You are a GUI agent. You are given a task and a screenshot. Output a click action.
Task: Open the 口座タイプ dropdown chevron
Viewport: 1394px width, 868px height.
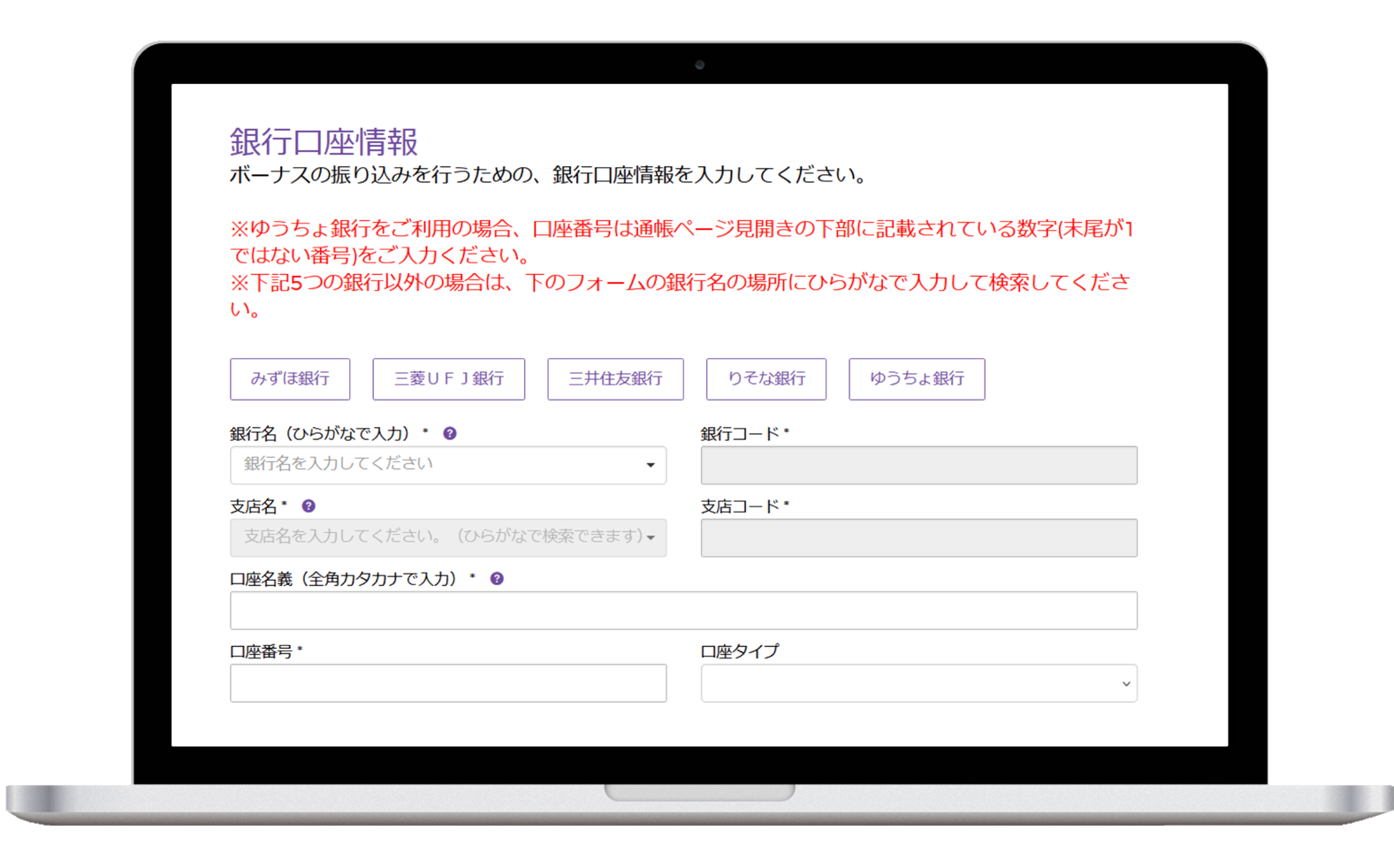pos(1125,684)
